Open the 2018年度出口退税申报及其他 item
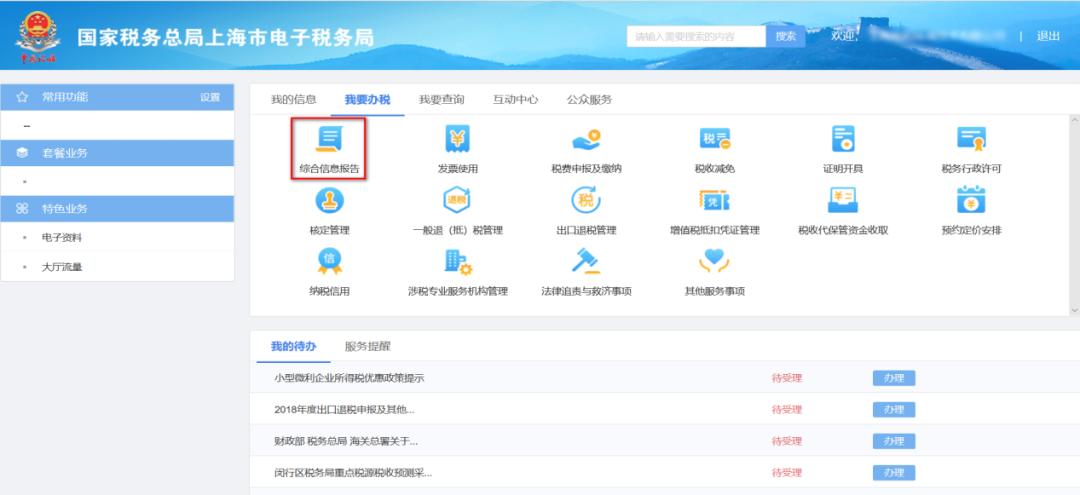The image size is (1080, 495). point(344,410)
